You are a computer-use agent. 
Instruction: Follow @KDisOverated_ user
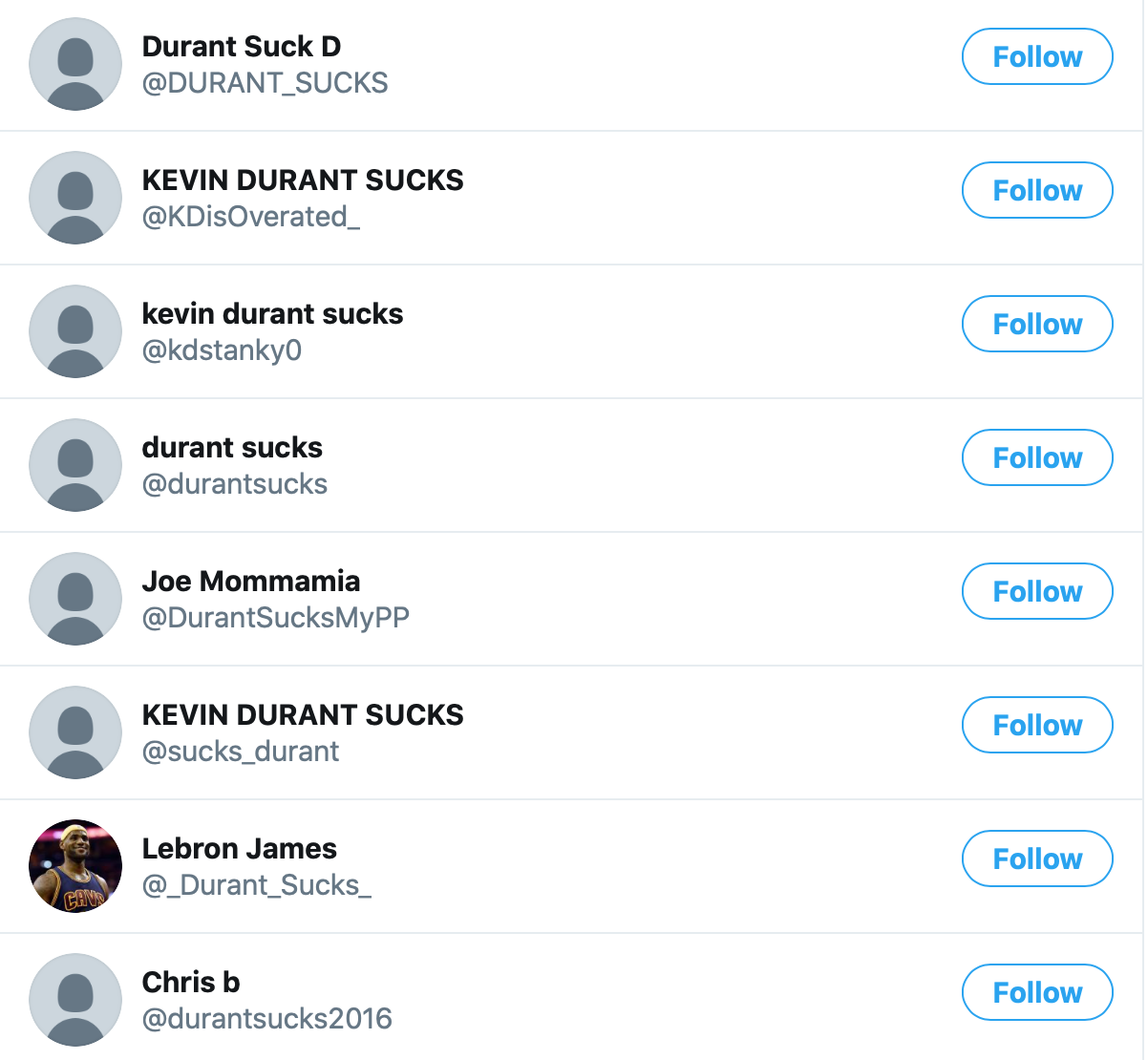(x=1037, y=190)
